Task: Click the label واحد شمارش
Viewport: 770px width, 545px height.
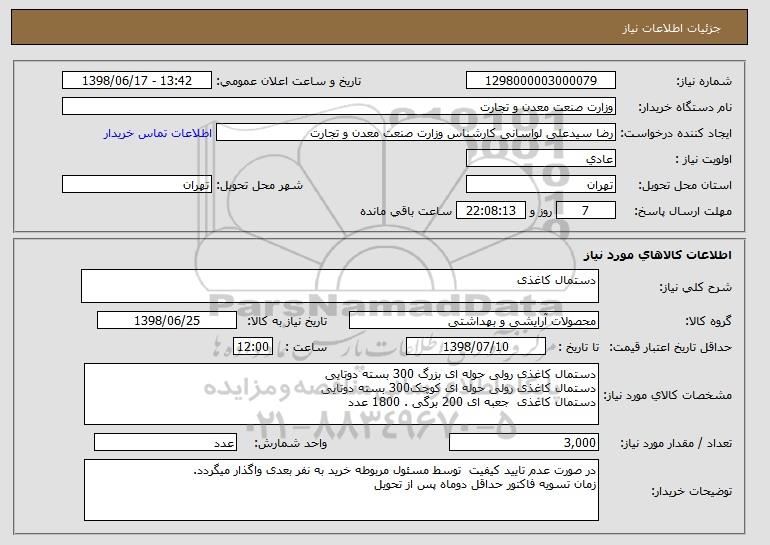Action: click(x=291, y=443)
